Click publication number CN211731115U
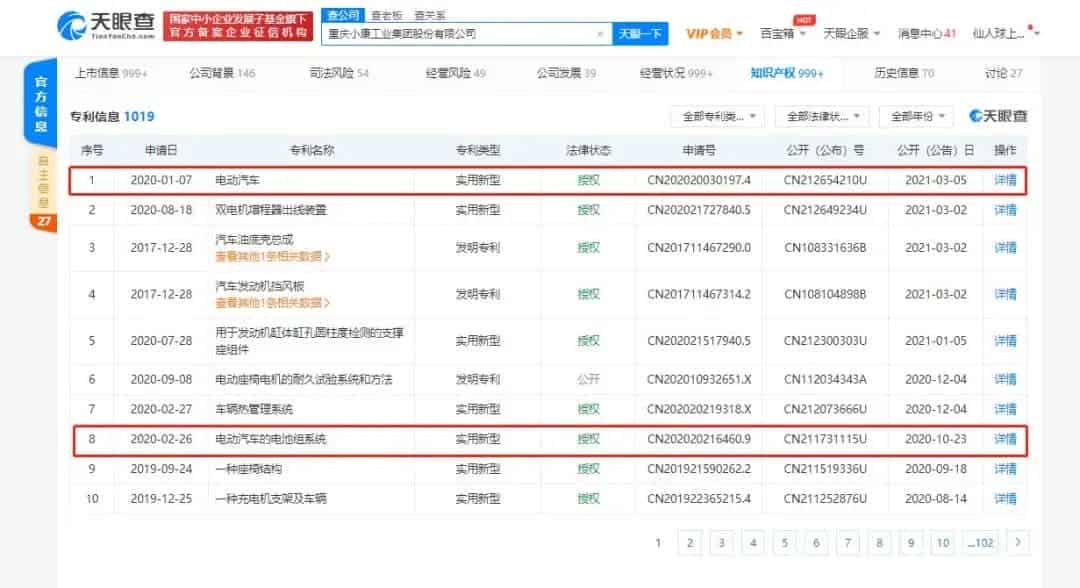 click(x=825, y=439)
